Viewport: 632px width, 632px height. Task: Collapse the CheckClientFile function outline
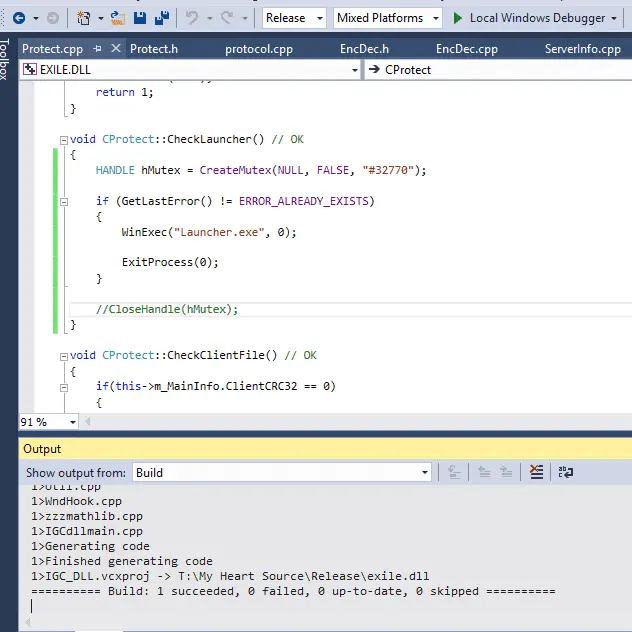[64, 357]
